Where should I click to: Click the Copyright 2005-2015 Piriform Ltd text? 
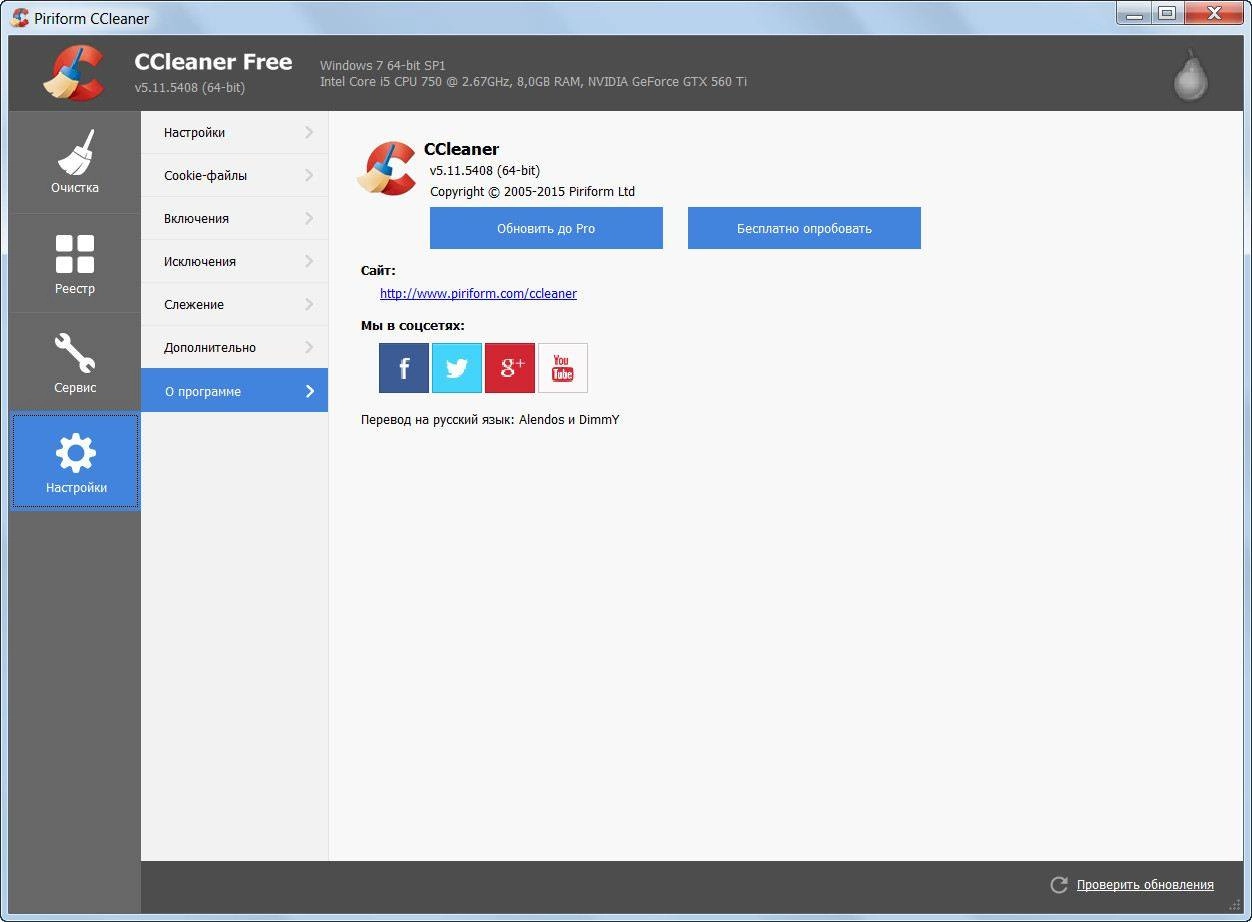tap(532, 191)
